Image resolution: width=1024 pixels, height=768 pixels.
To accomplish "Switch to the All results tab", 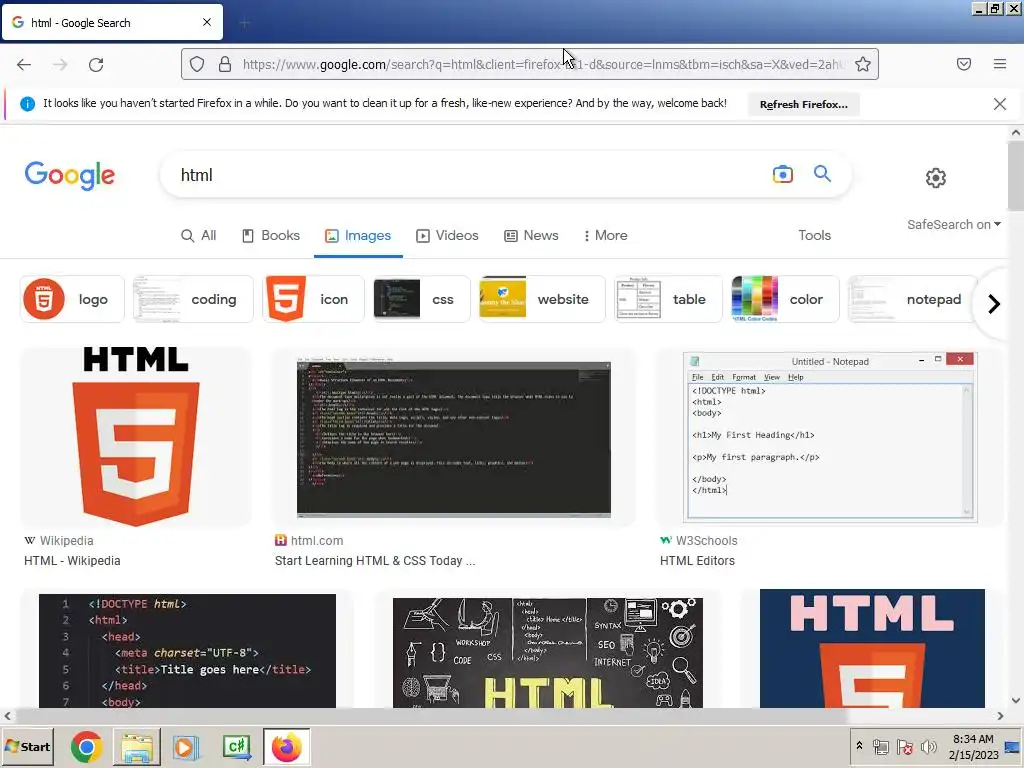I will pyautogui.click(x=199, y=235).
